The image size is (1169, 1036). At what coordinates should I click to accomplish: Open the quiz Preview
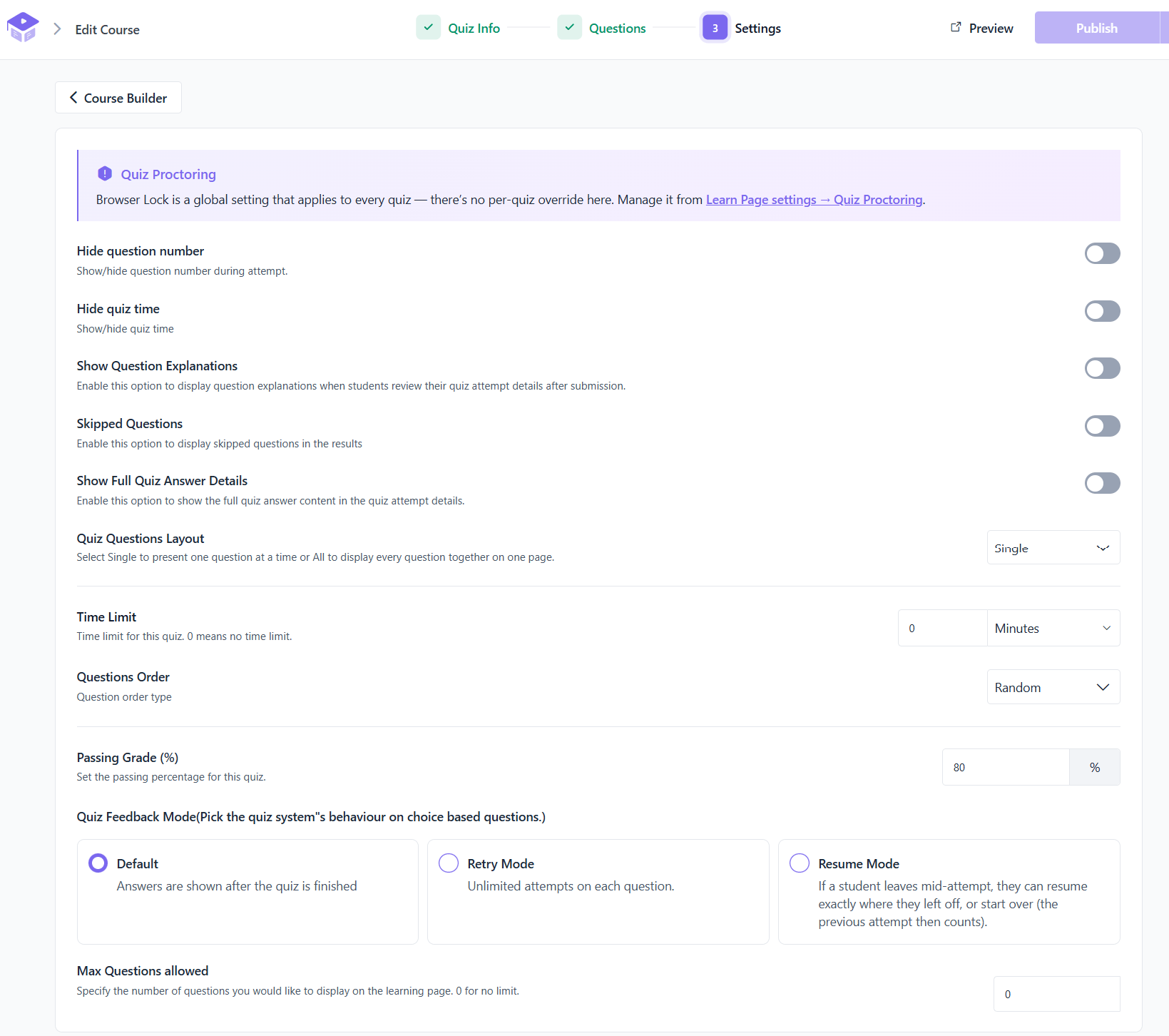coord(982,28)
